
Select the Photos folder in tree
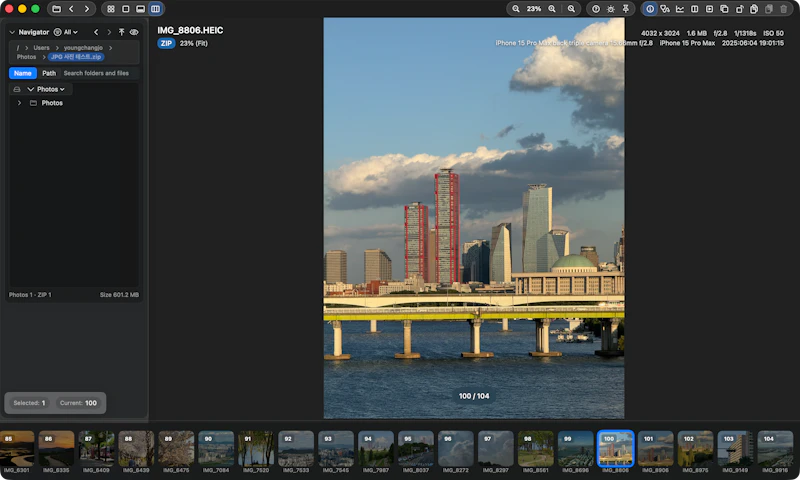click(x=52, y=103)
